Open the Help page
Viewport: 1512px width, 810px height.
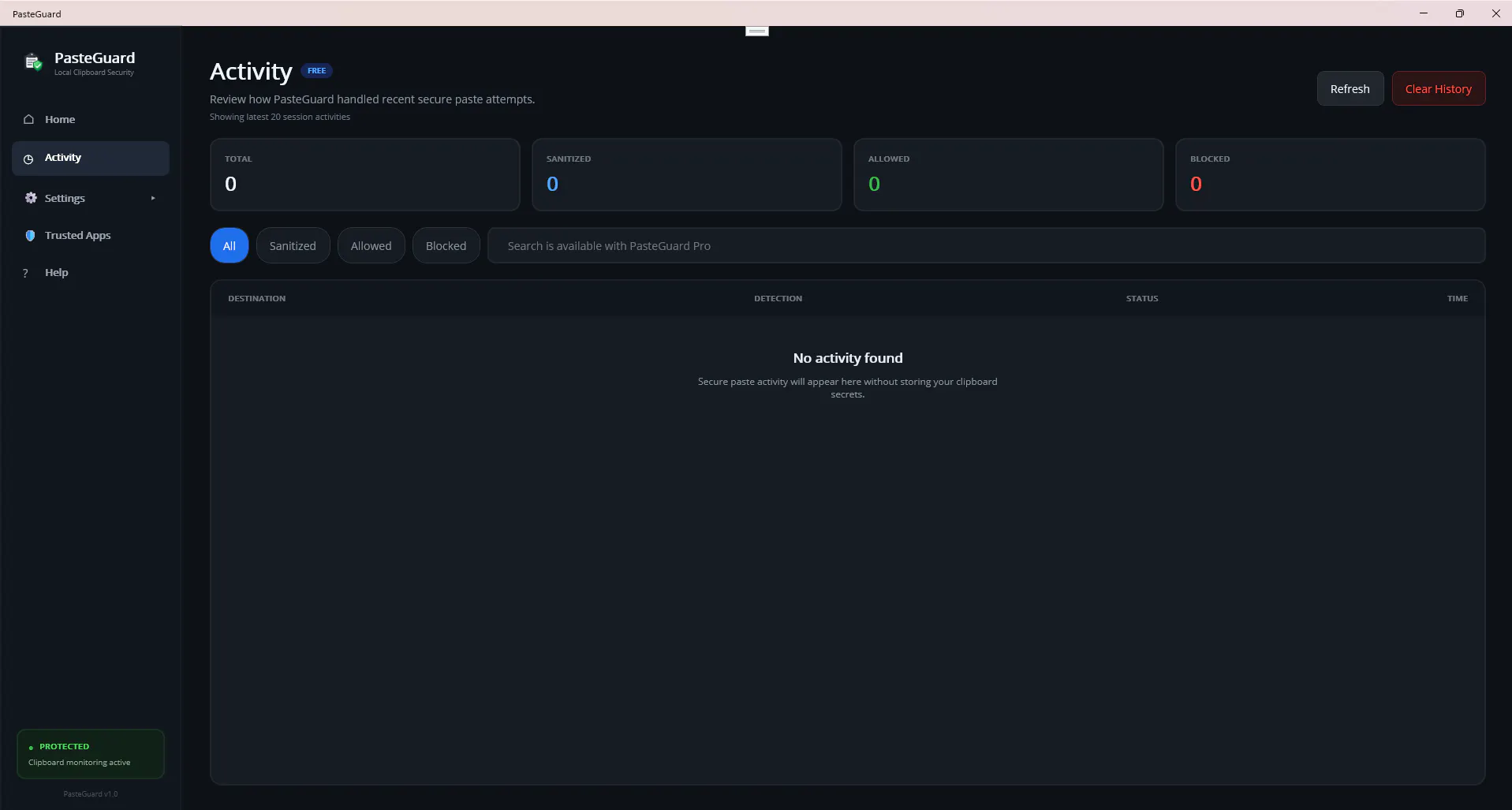[91, 272]
